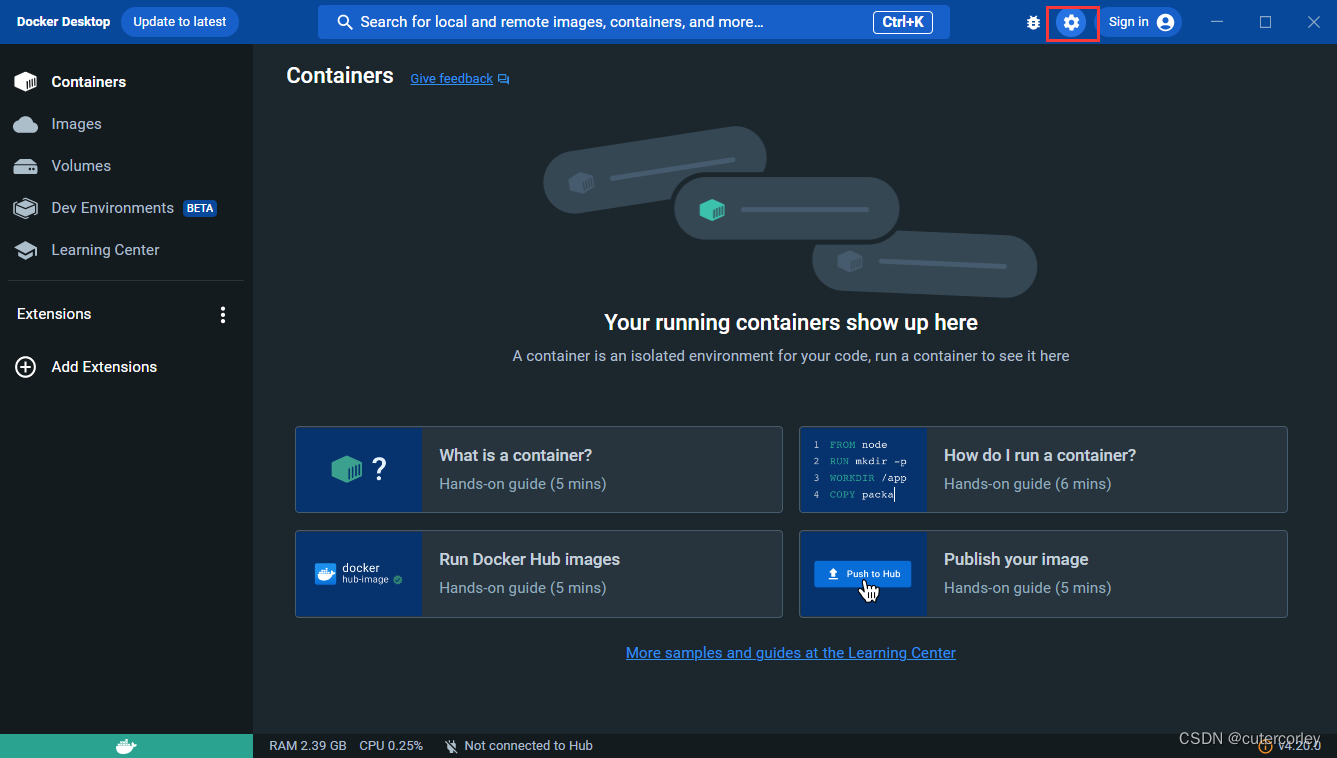1337x758 pixels.
Task: Open the troubleshoot bug icon
Action: pos(1033,22)
